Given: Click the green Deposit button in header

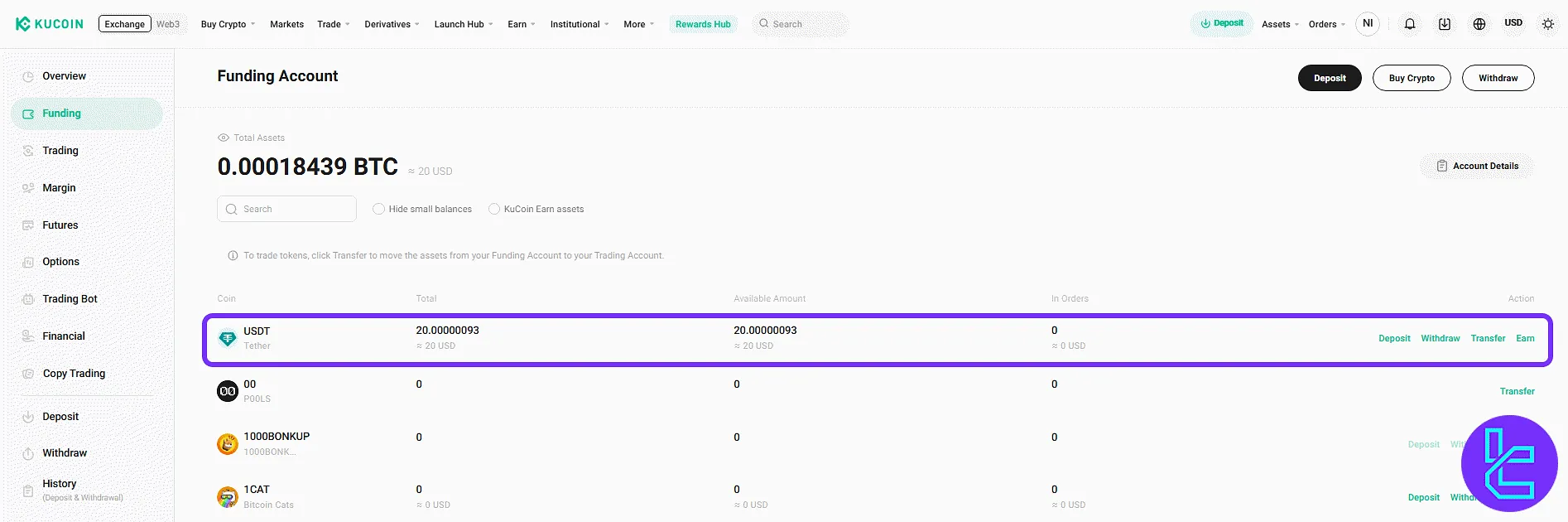Looking at the screenshot, I should point(1222,23).
